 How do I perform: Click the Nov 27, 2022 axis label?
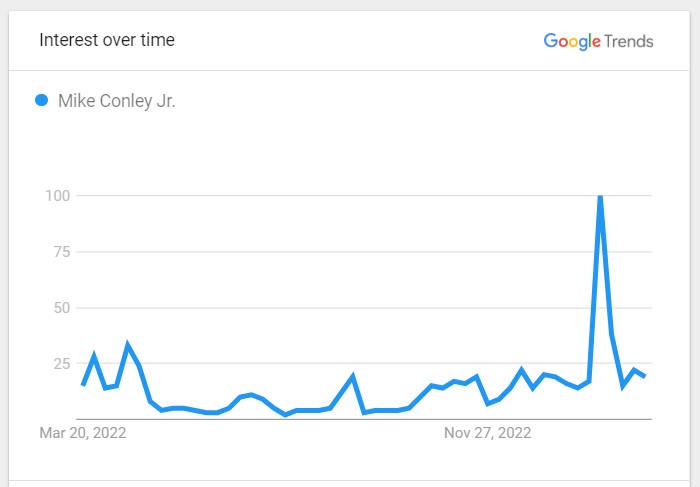488,433
